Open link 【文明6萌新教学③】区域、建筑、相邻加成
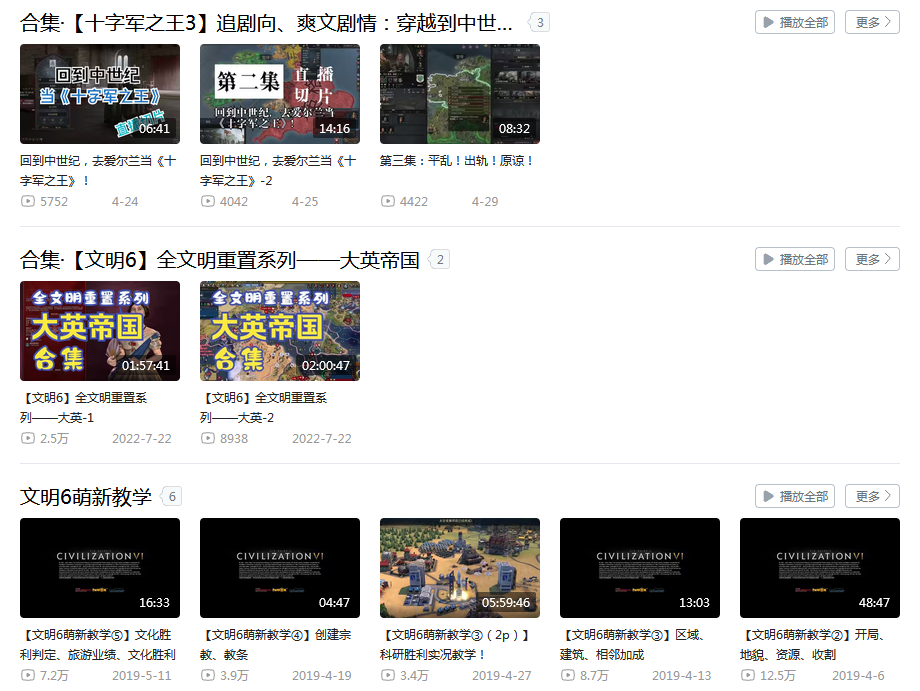This screenshot has height=691, width=920. (632, 645)
